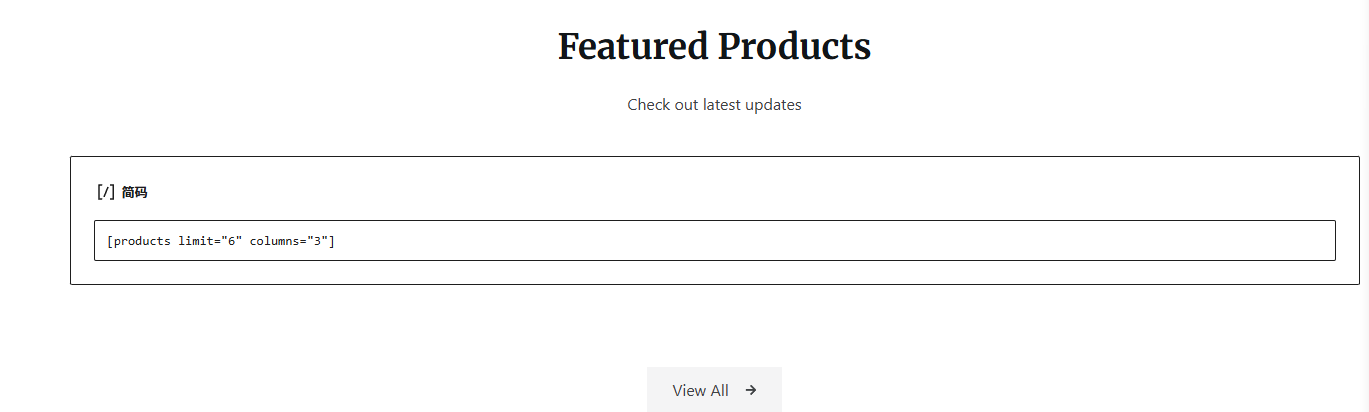1369x412 pixels.
Task: Click blank space between subtitle and shortcode block
Action: pos(714,135)
